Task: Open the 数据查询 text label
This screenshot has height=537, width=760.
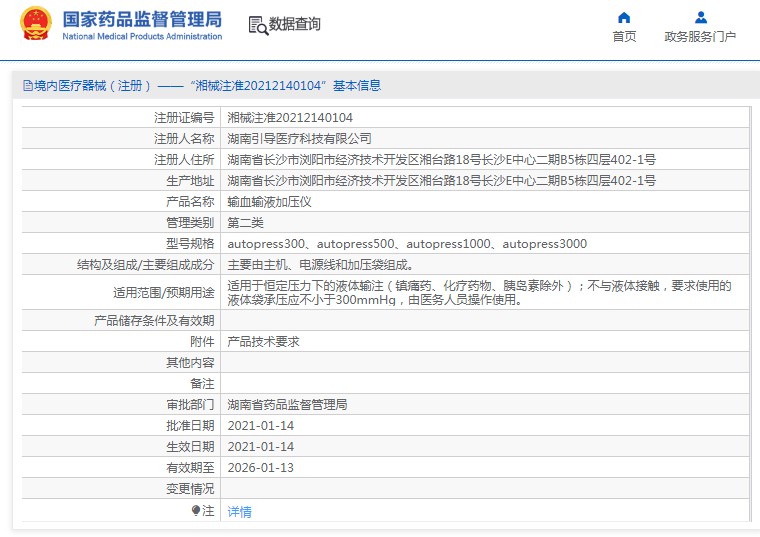Action: [x=294, y=24]
